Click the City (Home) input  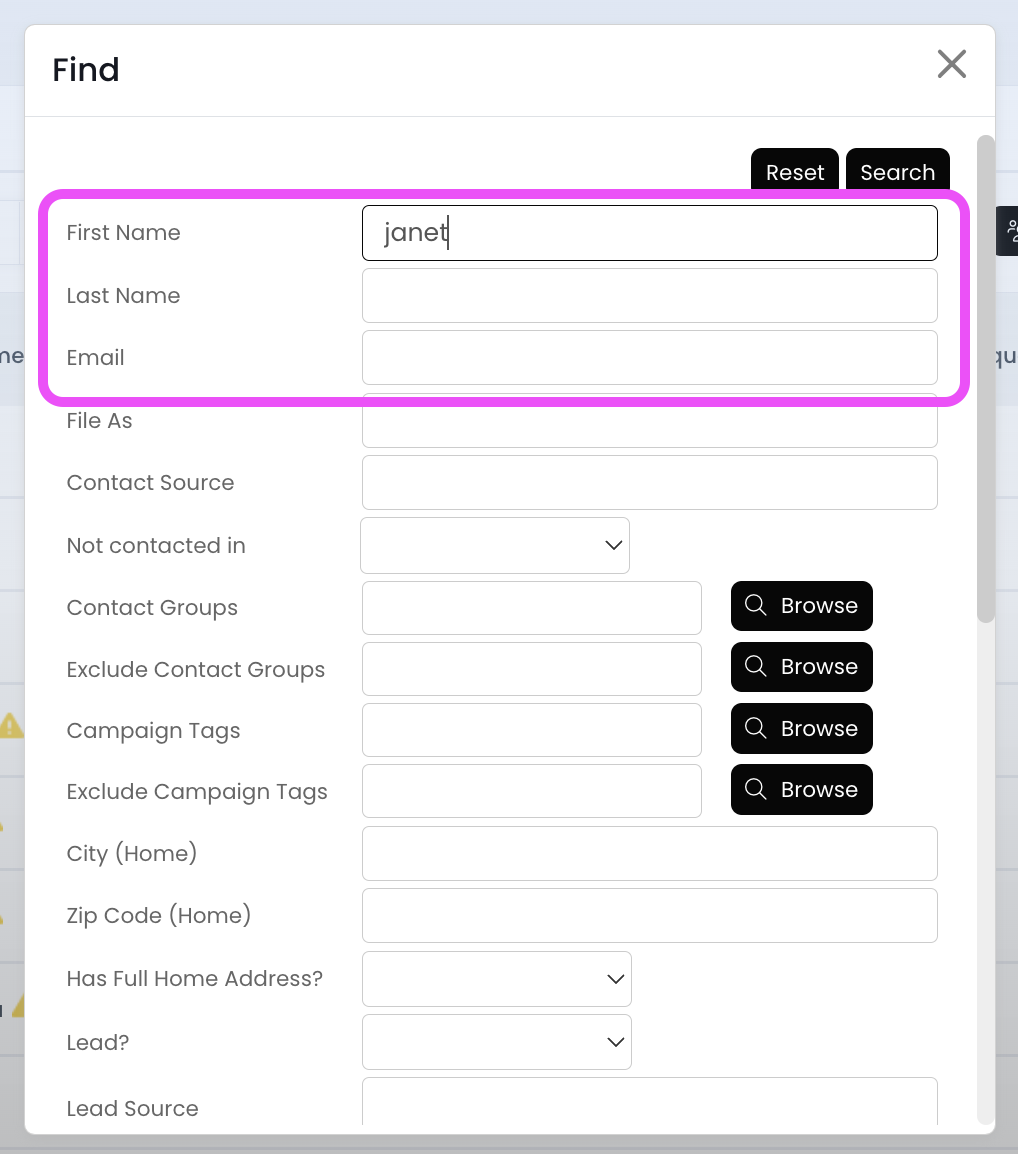click(649, 853)
